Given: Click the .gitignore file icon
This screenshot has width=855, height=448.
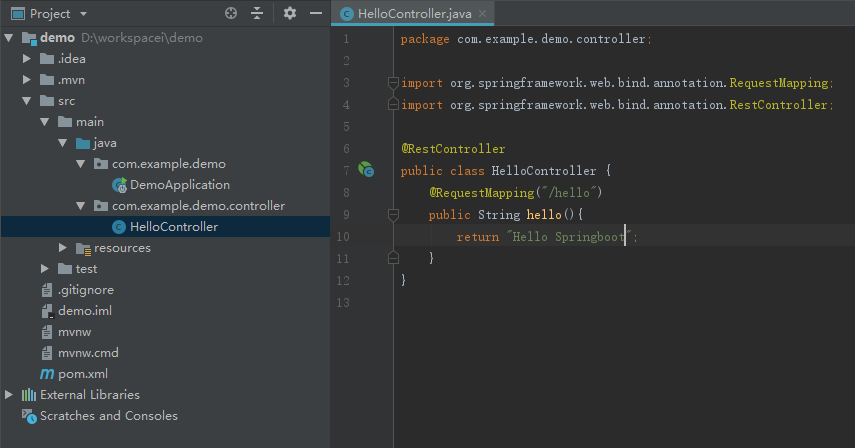Looking at the screenshot, I should tap(47, 290).
